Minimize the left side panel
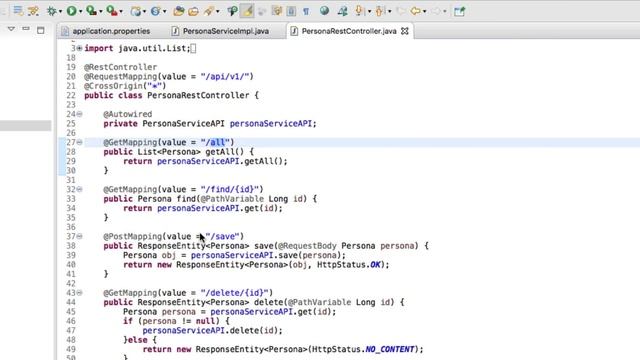 tap(26, 29)
